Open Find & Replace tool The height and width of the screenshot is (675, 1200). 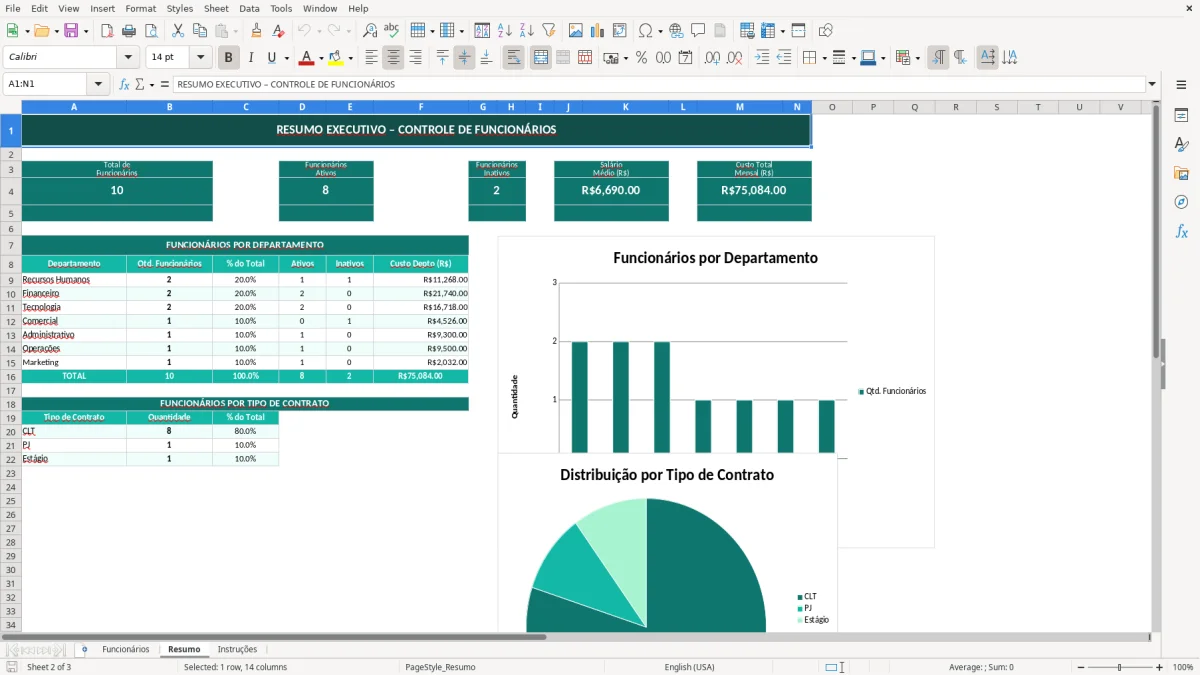point(370,31)
